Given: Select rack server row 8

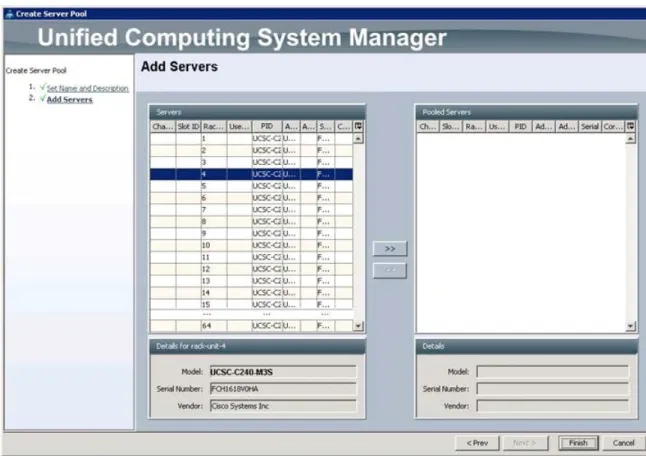Looking at the screenshot, I should (251, 222).
